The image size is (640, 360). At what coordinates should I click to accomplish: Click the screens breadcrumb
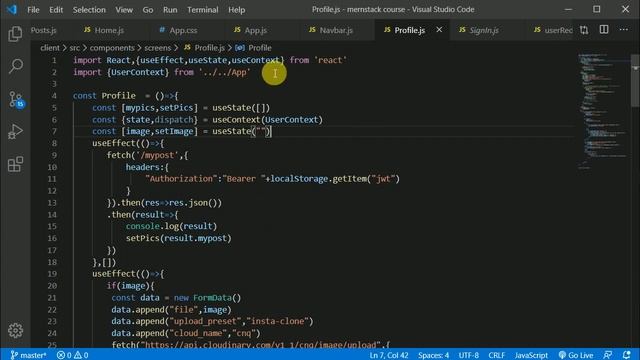[158, 48]
